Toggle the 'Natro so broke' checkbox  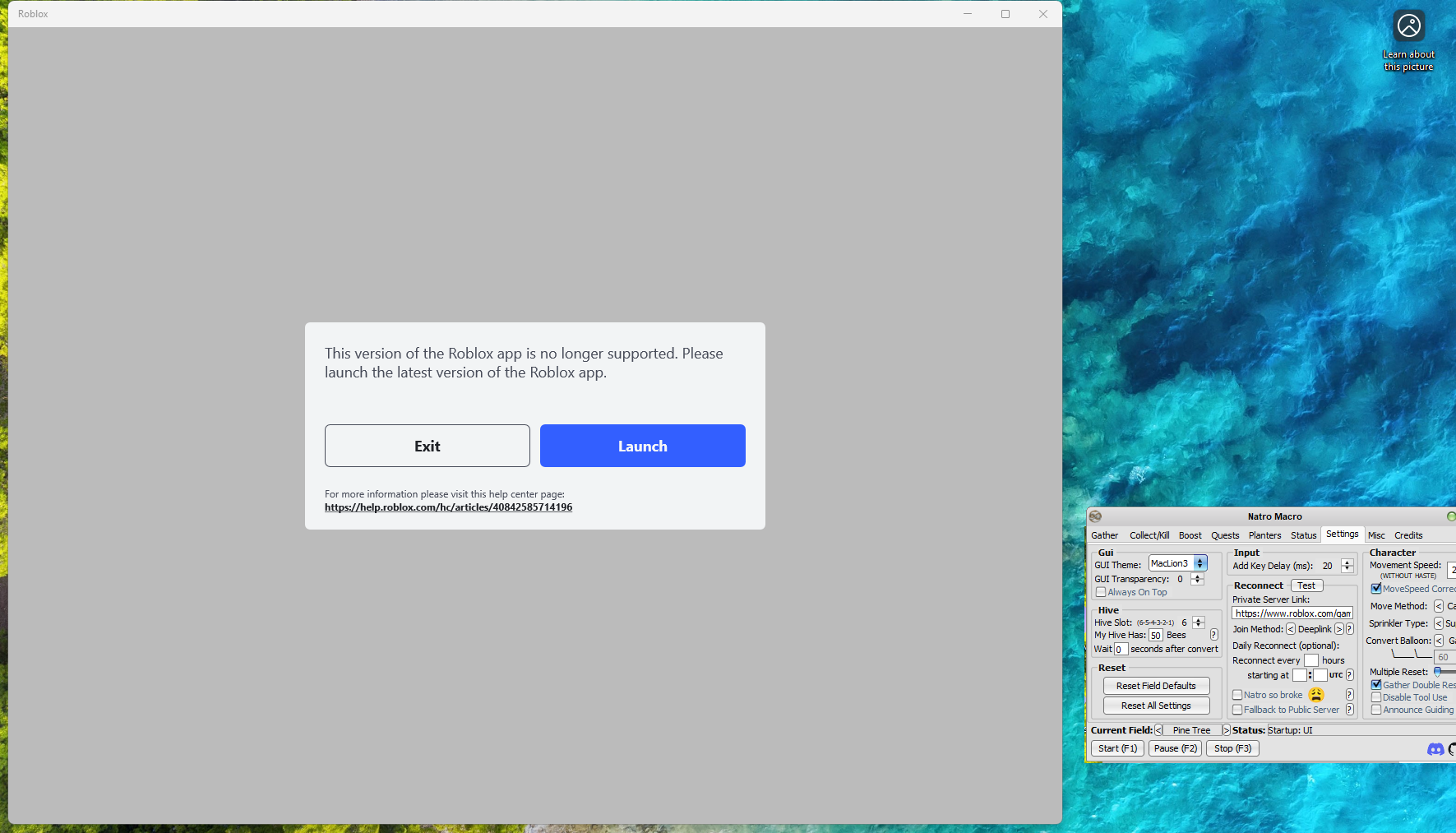click(x=1237, y=695)
